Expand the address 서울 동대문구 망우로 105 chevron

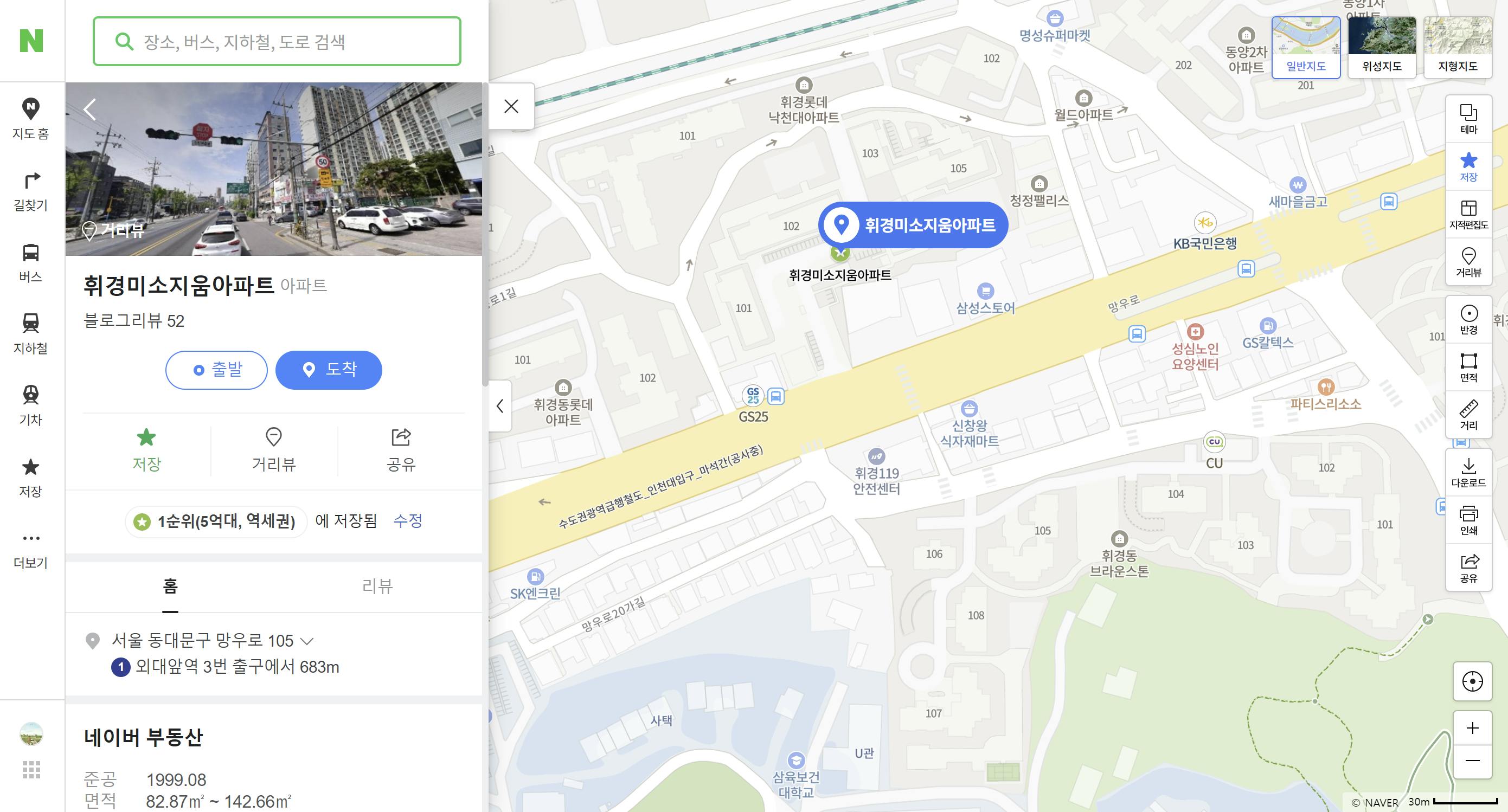point(307,641)
